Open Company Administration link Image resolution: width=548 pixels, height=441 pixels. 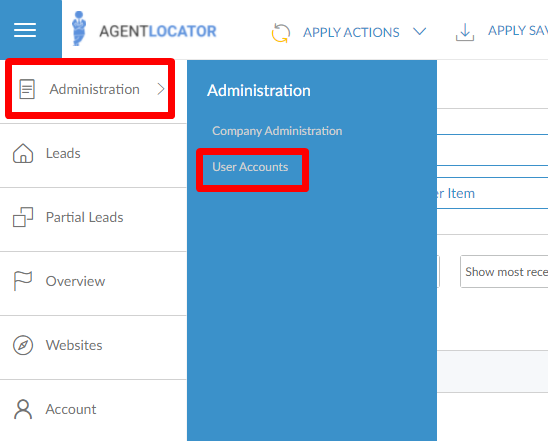pos(277,131)
